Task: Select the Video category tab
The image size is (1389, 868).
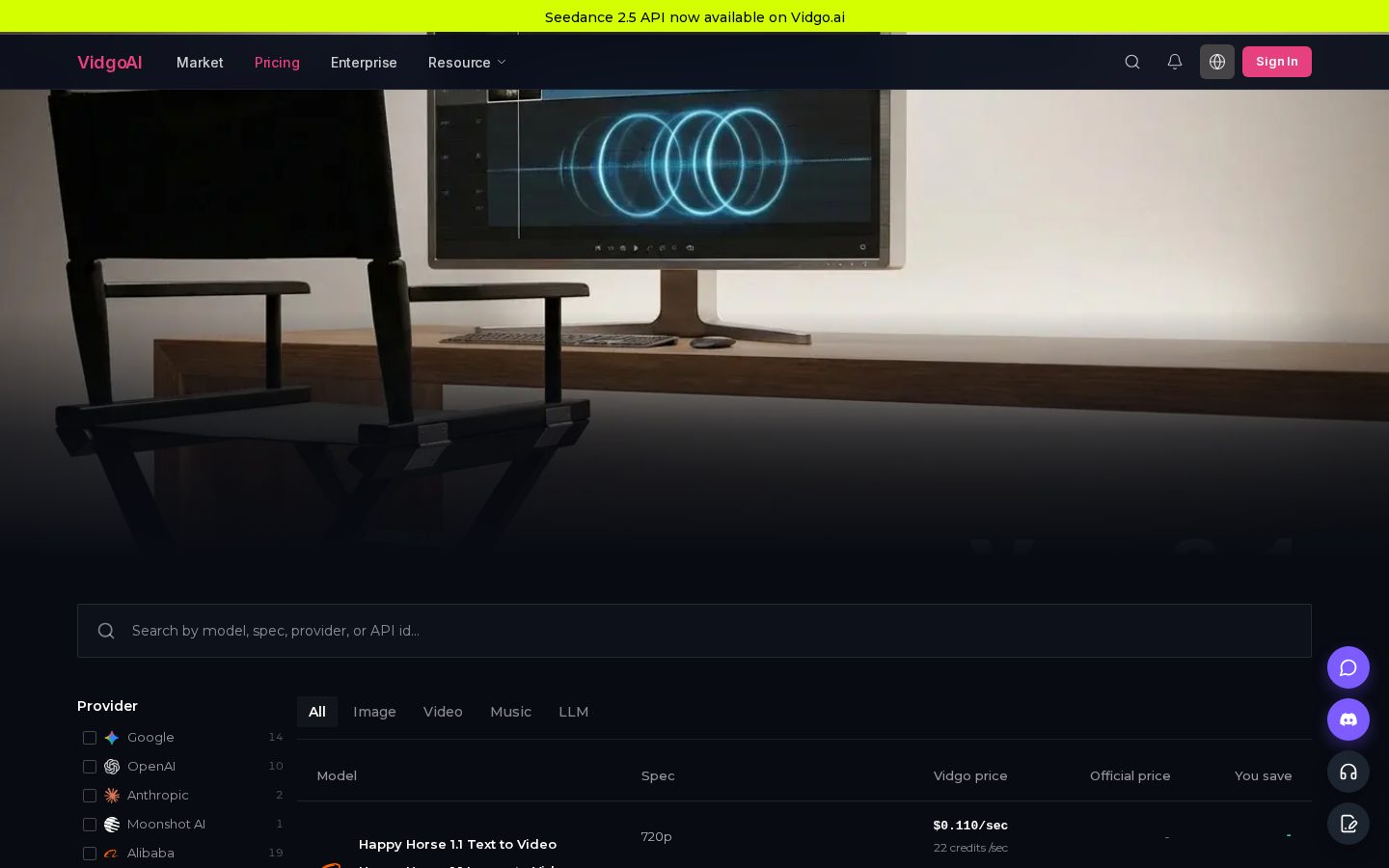Action: pyautogui.click(x=443, y=712)
